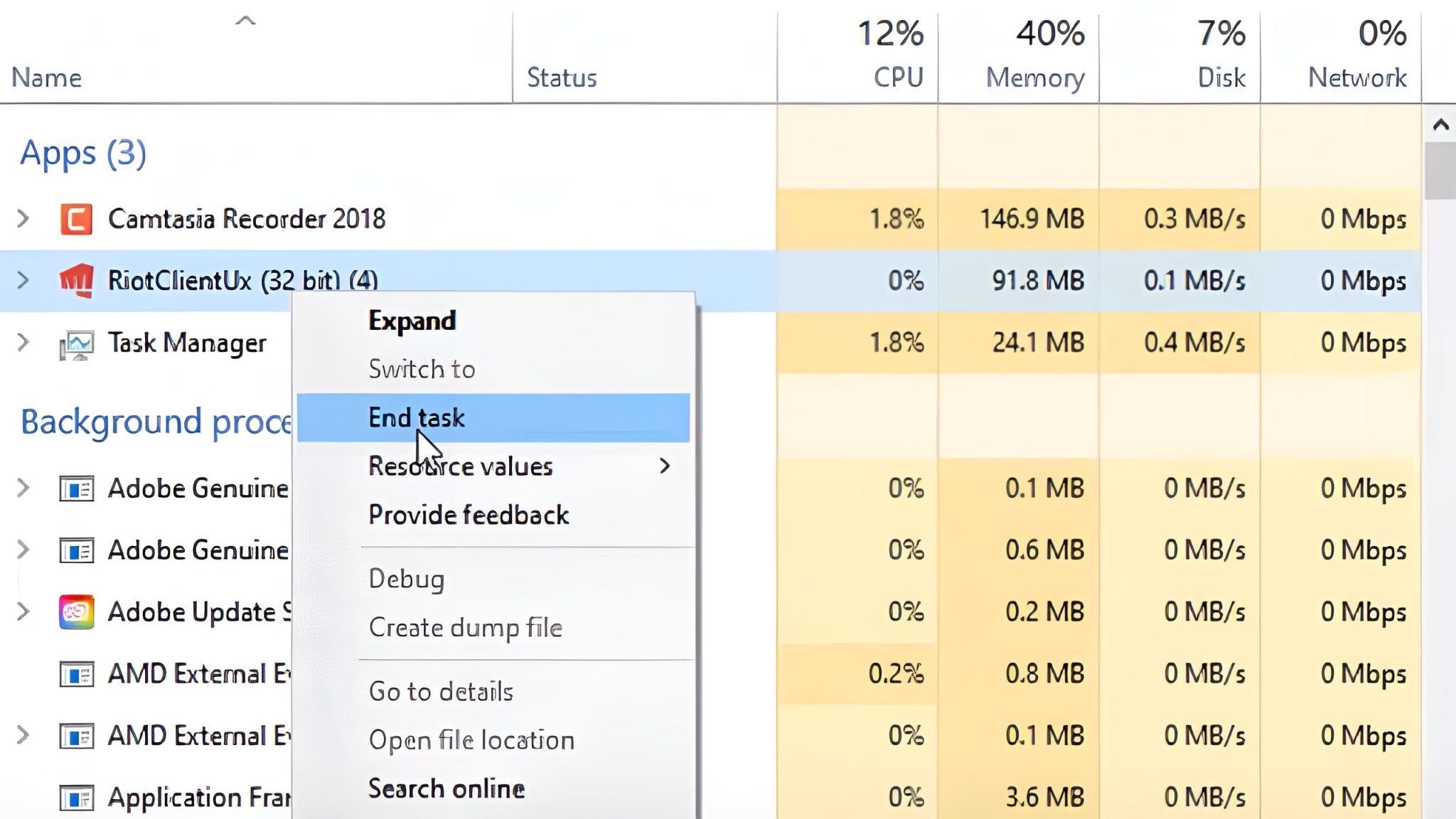Click the first Adobe Genuine process icon
1456x819 pixels.
tap(76, 488)
